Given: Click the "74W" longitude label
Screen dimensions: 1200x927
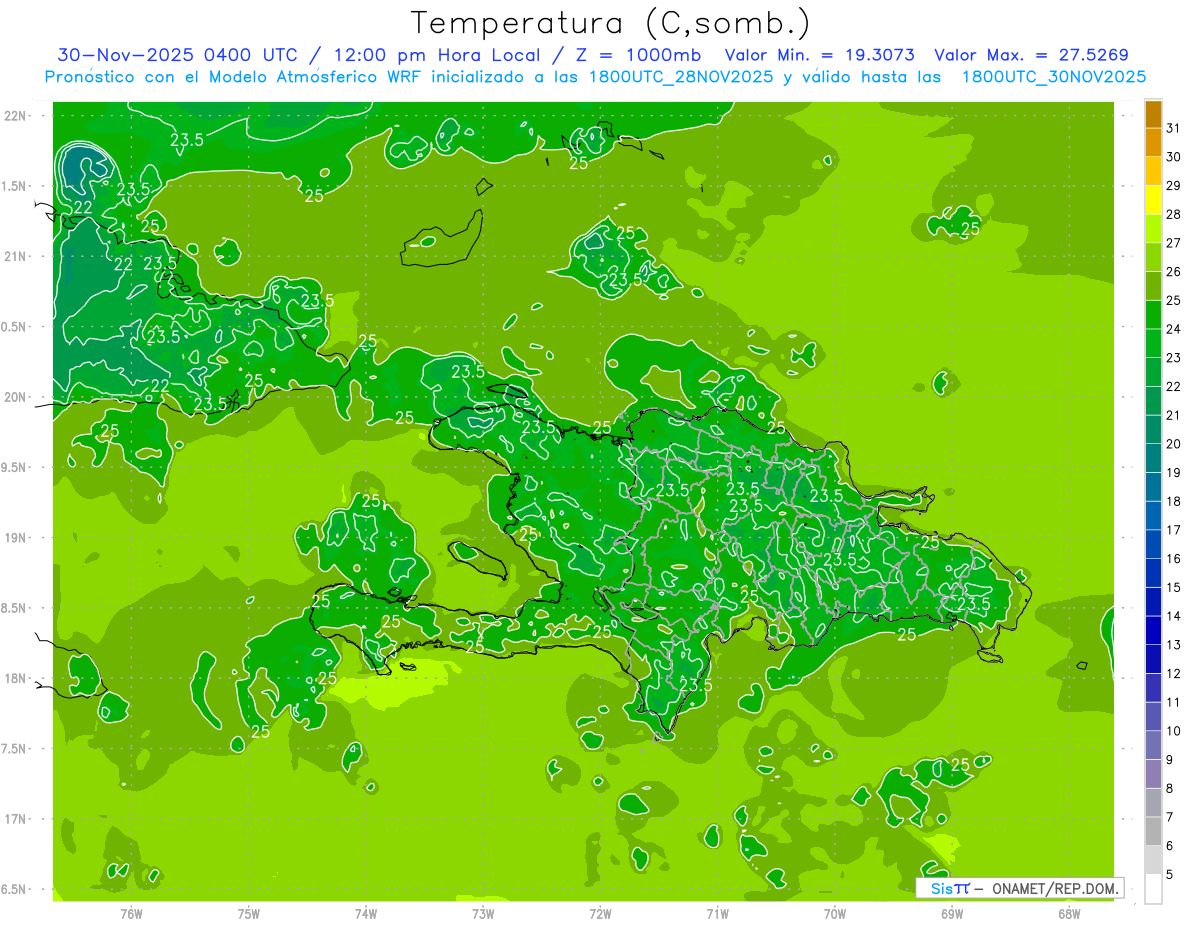Looking at the screenshot, I should pos(366,913).
